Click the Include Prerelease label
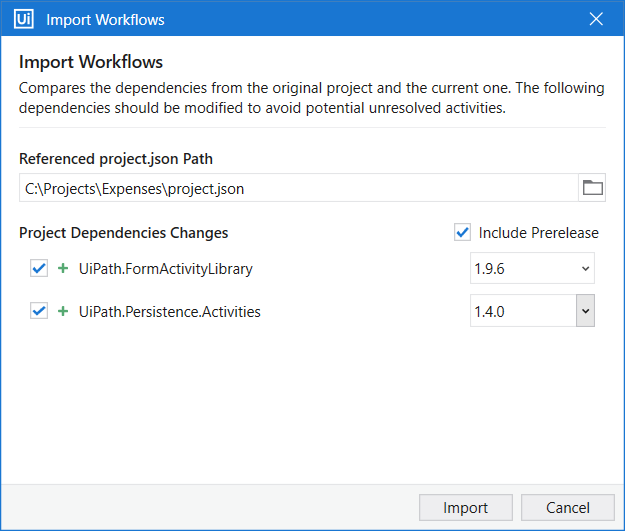The width and height of the screenshot is (625, 531). 539,233
